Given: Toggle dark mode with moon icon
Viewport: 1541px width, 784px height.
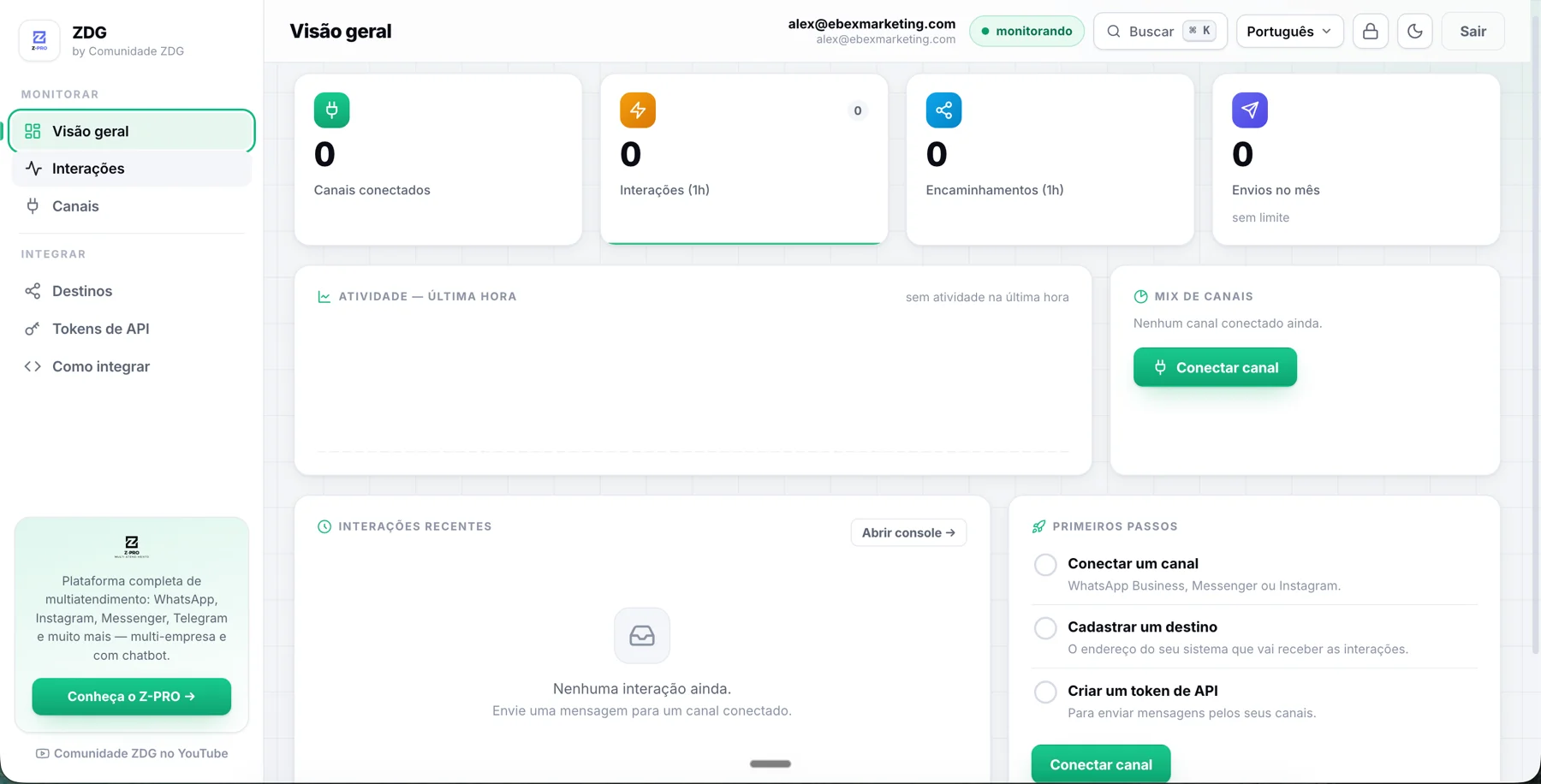Looking at the screenshot, I should click(1415, 32).
